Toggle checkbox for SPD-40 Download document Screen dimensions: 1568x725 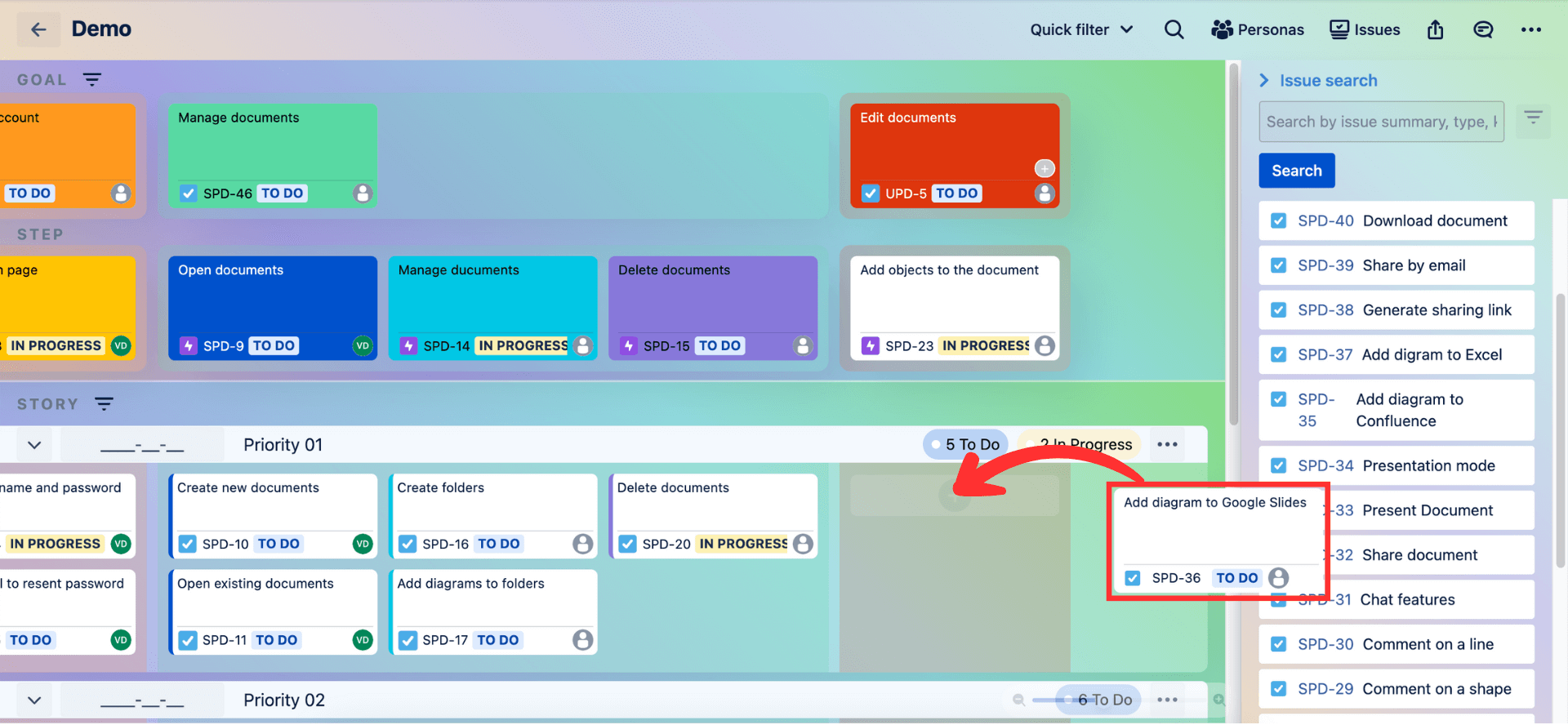[x=1279, y=220]
